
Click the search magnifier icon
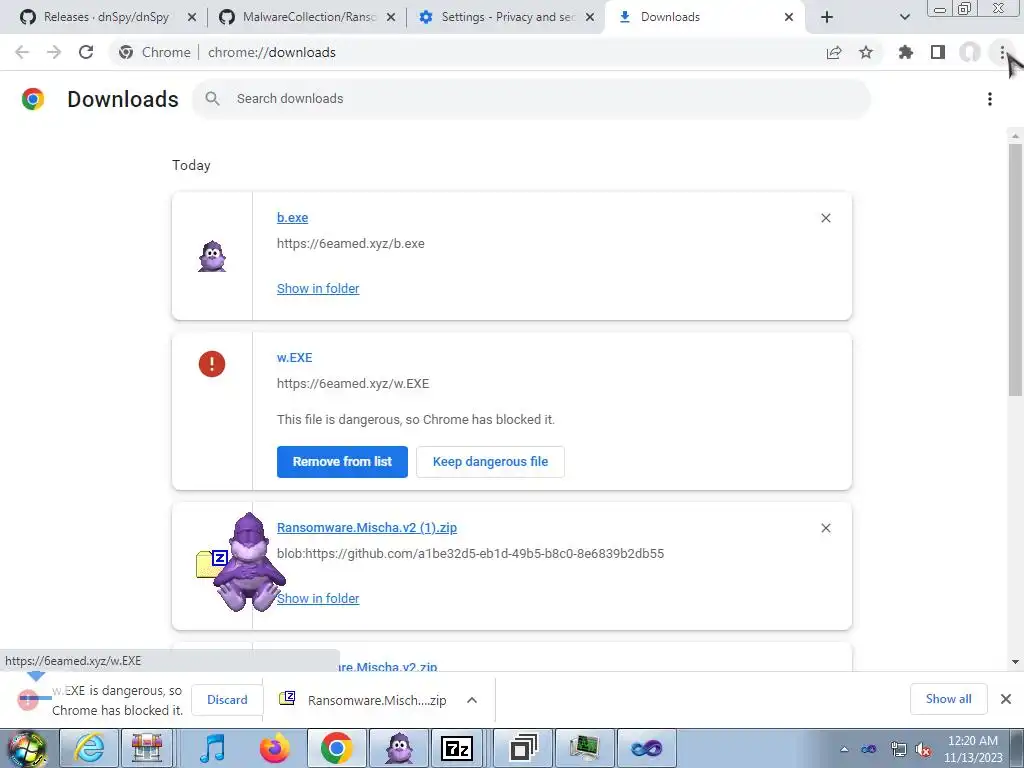tap(212, 99)
